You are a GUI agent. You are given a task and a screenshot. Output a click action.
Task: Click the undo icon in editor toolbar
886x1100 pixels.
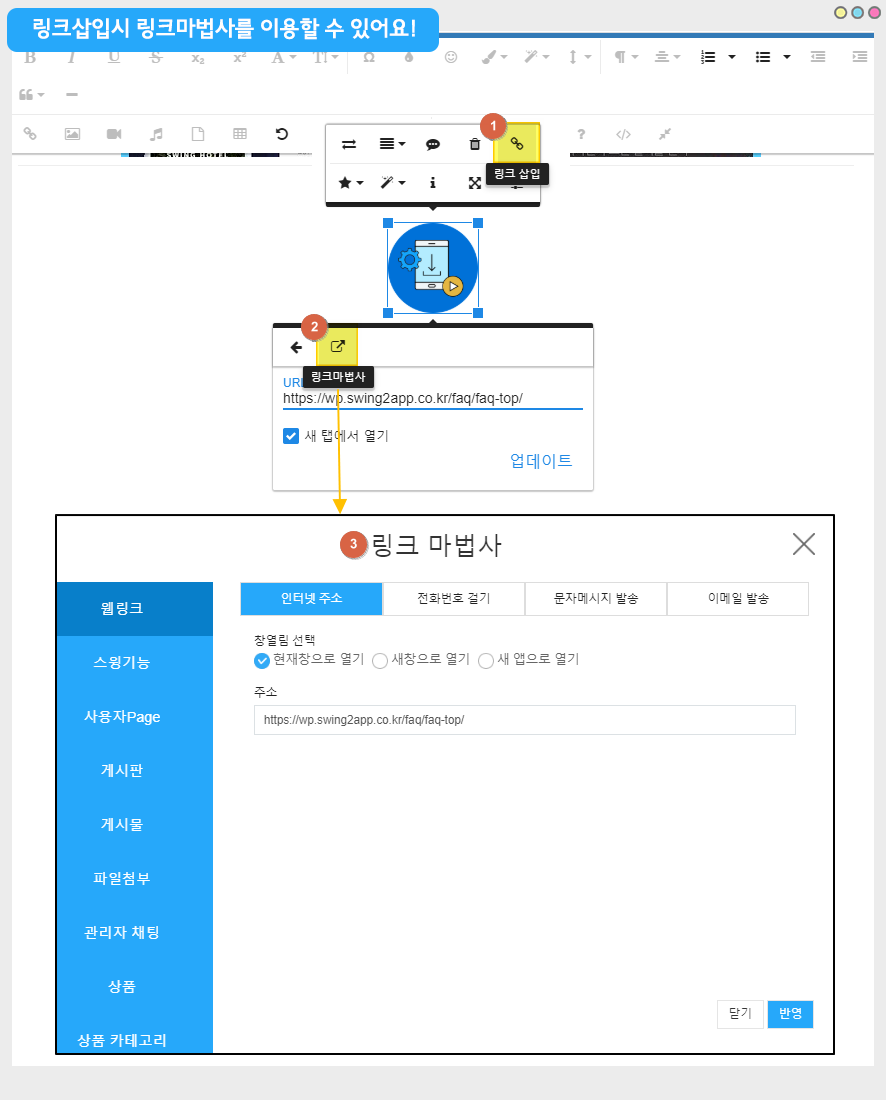[x=282, y=134]
